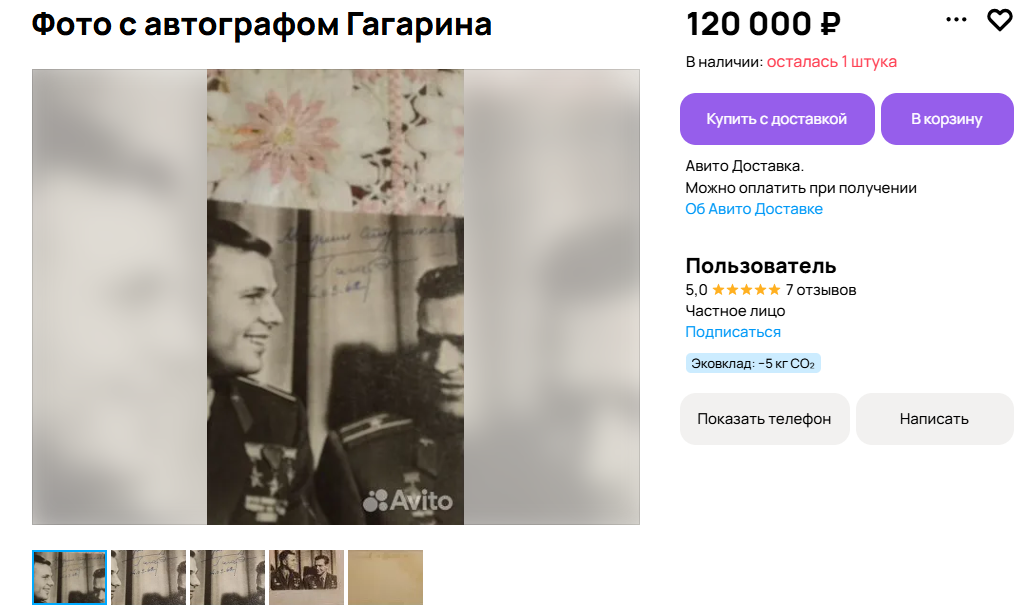
Task: Open the seller profile «Пользователь»
Action: click(760, 266)
